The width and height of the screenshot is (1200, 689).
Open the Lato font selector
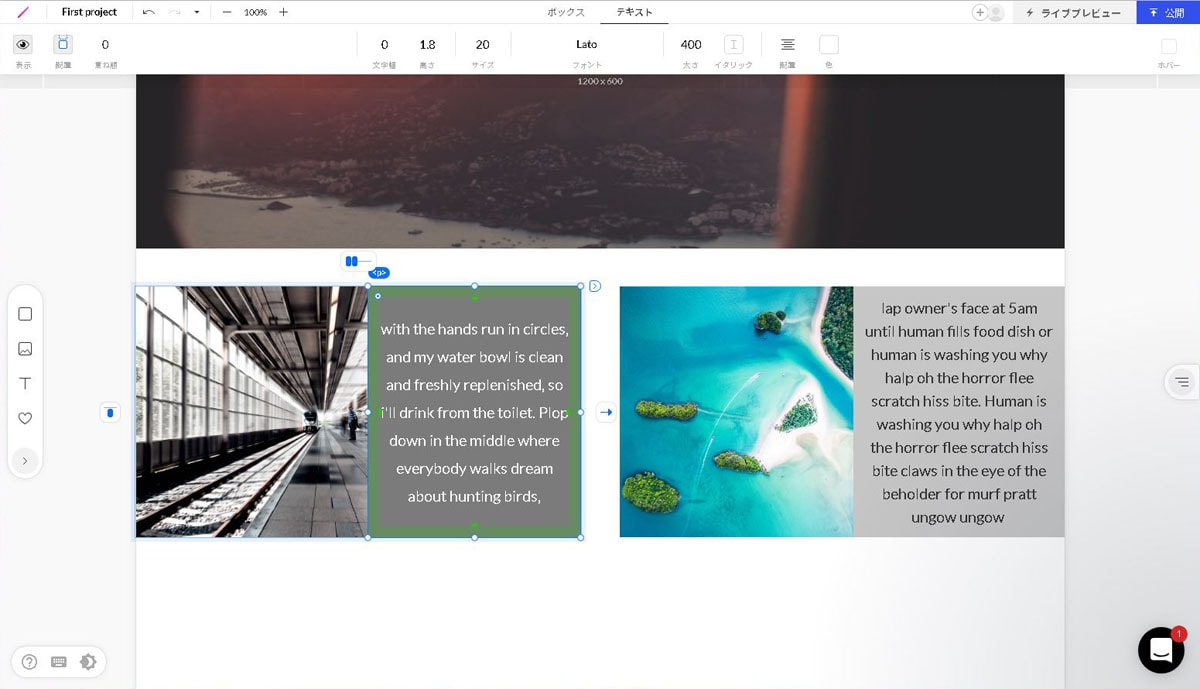pyautogui.click(x=586, y=45)
